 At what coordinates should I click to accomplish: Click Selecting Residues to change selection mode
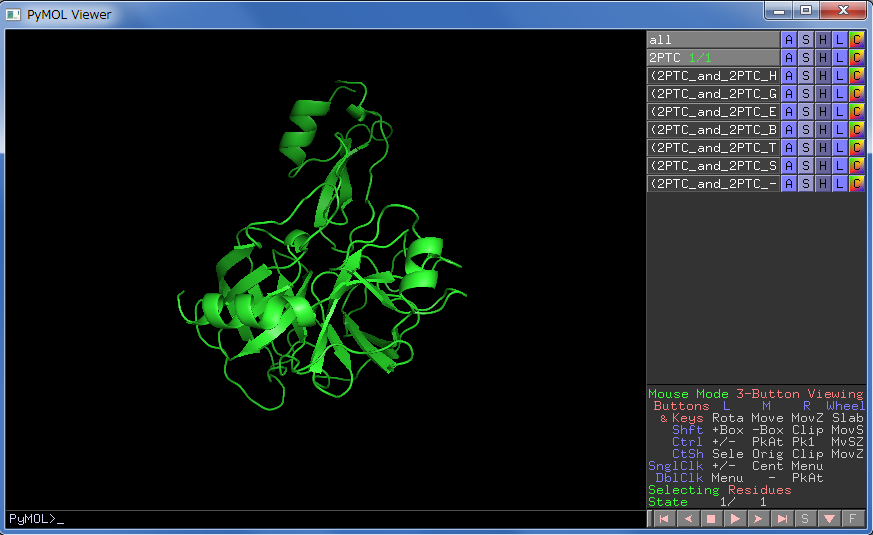[719, 490]
